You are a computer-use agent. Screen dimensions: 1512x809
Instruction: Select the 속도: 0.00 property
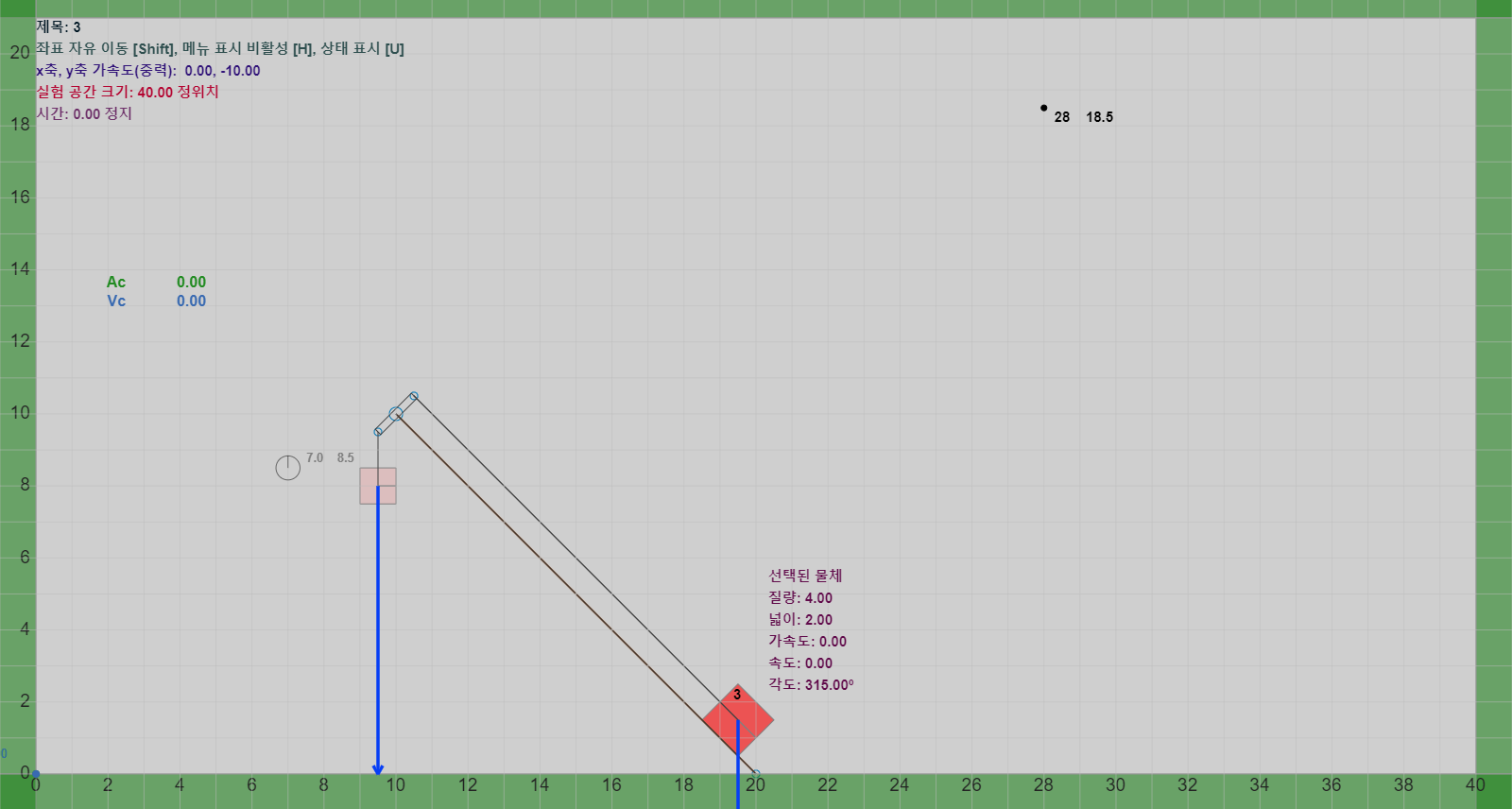click(x=800, y=663)
